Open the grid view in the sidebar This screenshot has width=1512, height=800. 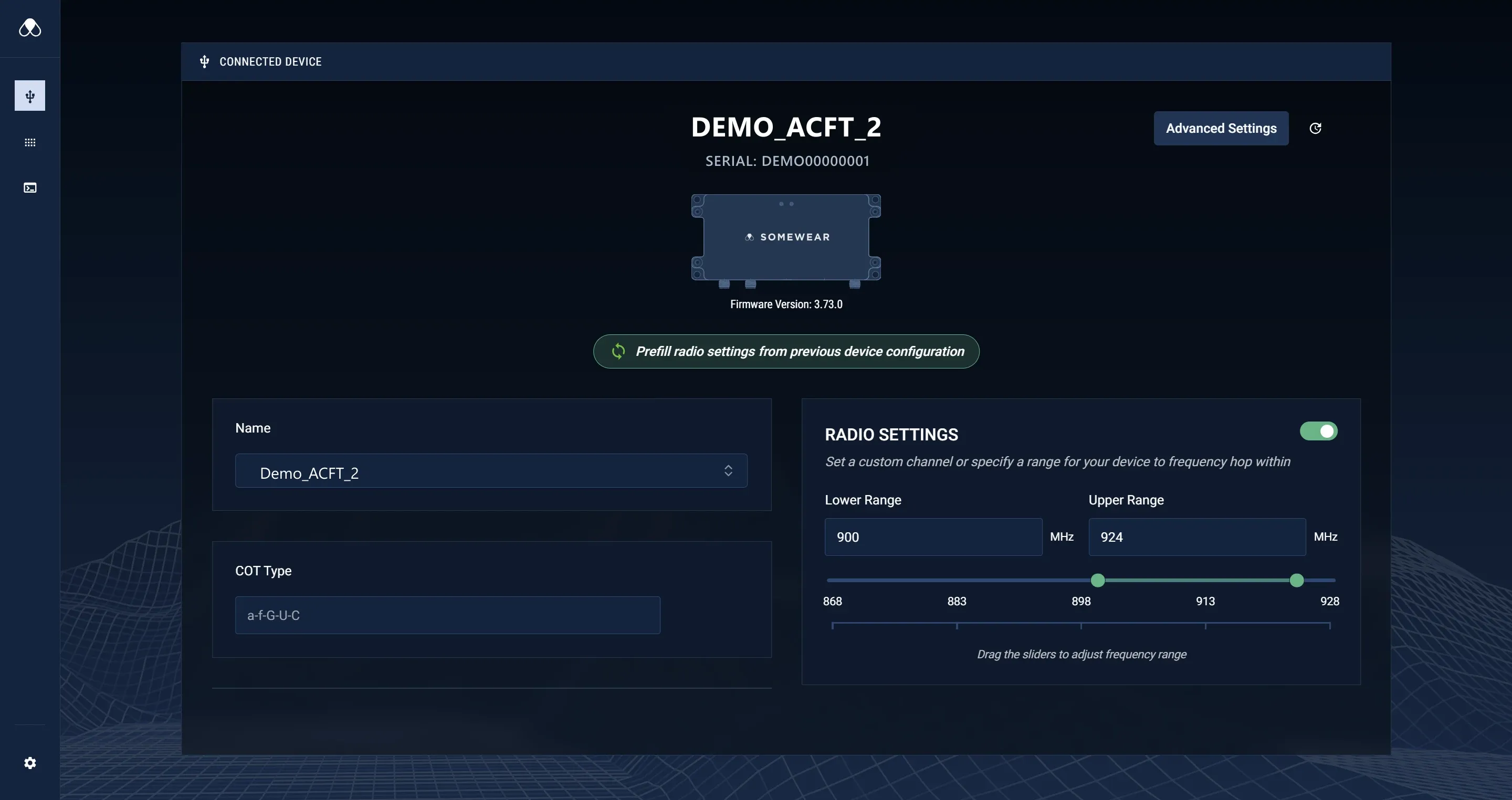[x=30, y=143]
